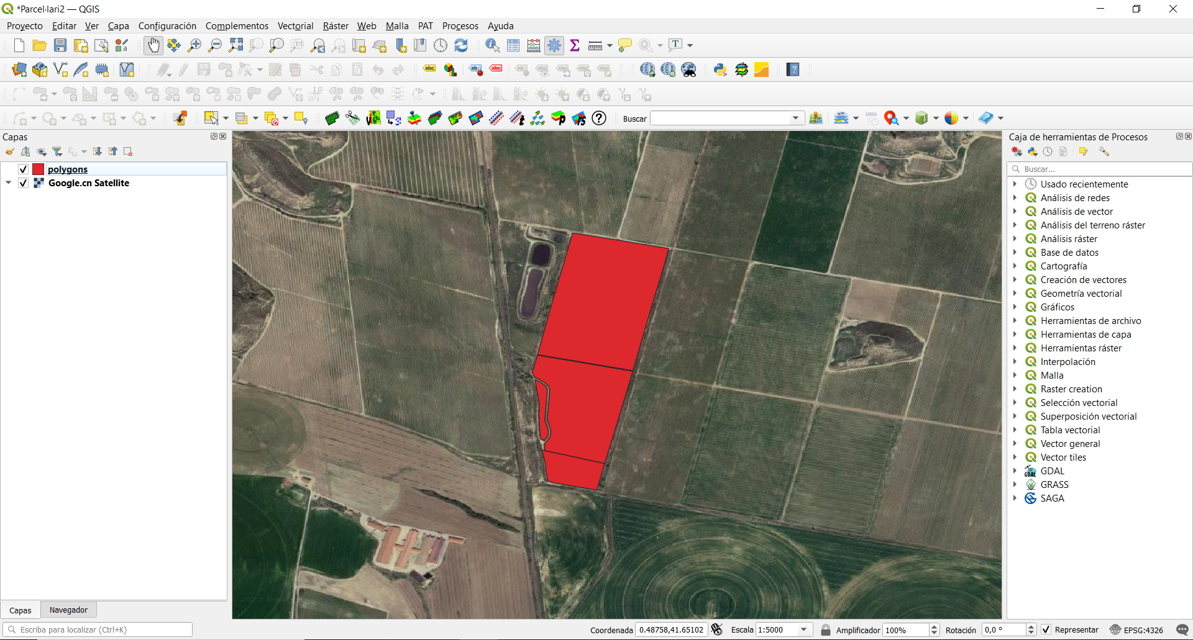Screen dimensions: 1193x640
Task: Click the yellow abc label icon
Action: (x=430, y=70)
